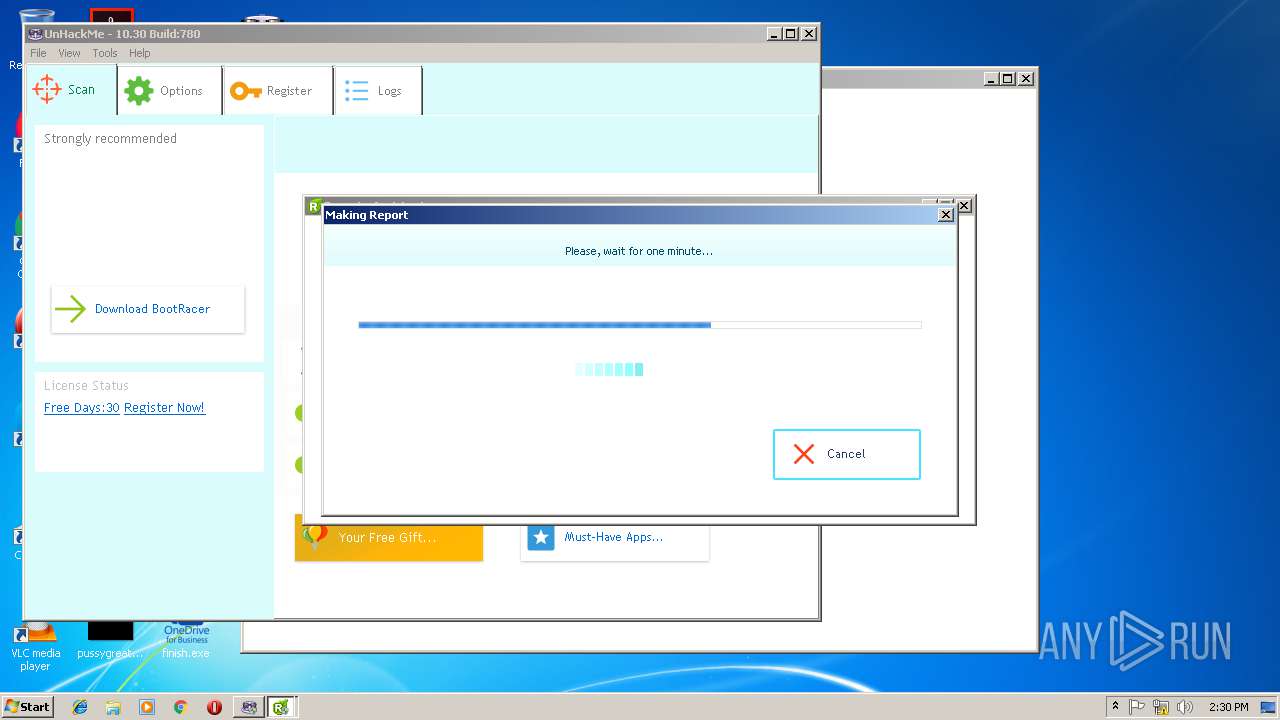
Task: Open the Scan tab
Action: tap(71, 90)
